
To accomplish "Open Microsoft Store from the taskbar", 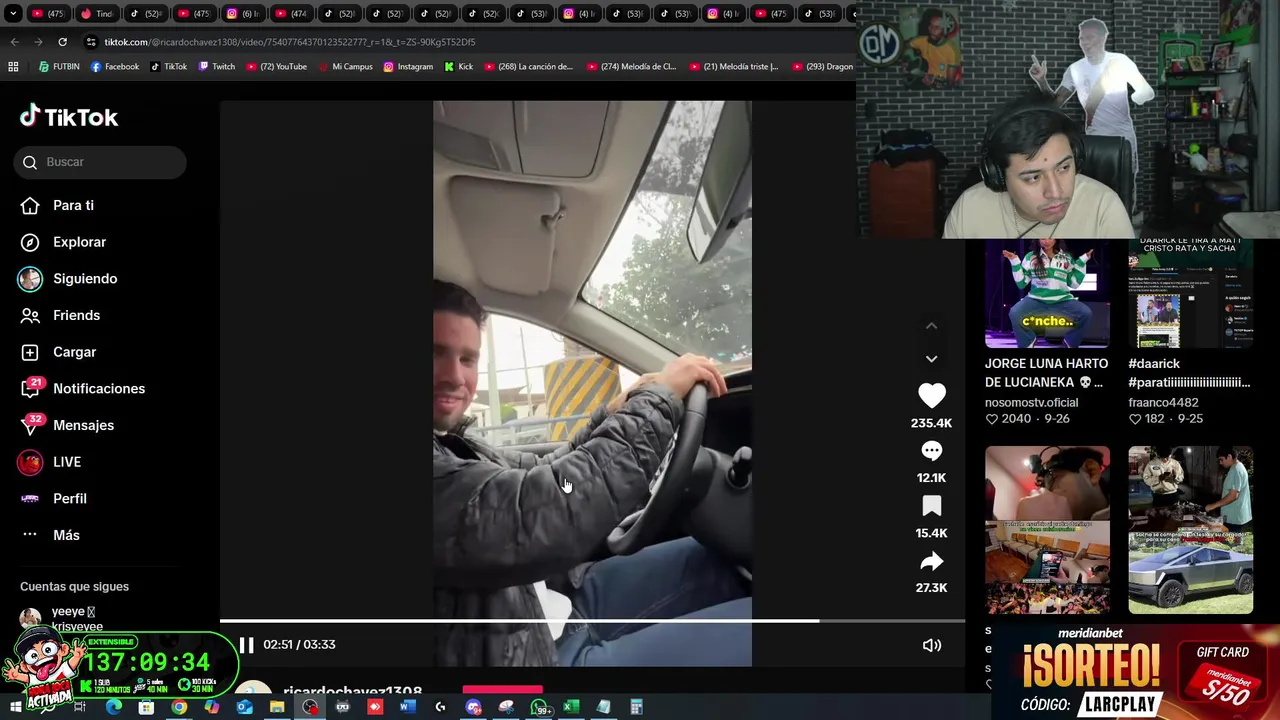I will tap(146, 707).
